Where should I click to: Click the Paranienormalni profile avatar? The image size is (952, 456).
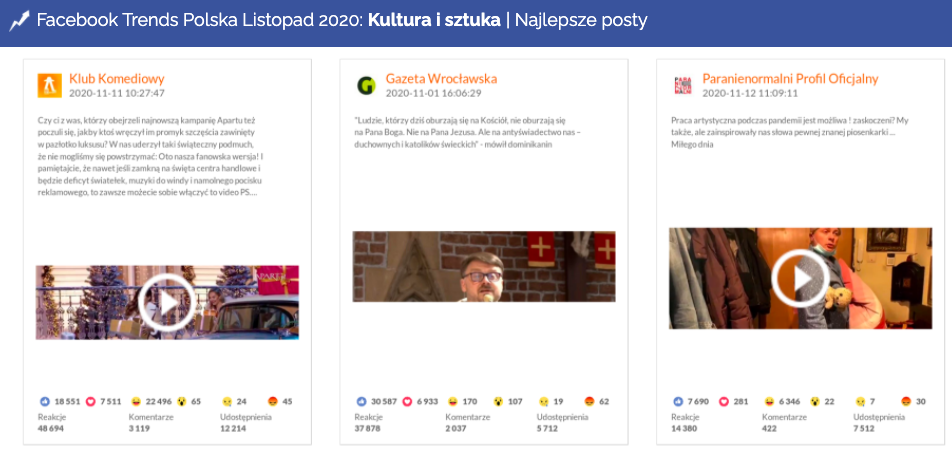[683, 85]
